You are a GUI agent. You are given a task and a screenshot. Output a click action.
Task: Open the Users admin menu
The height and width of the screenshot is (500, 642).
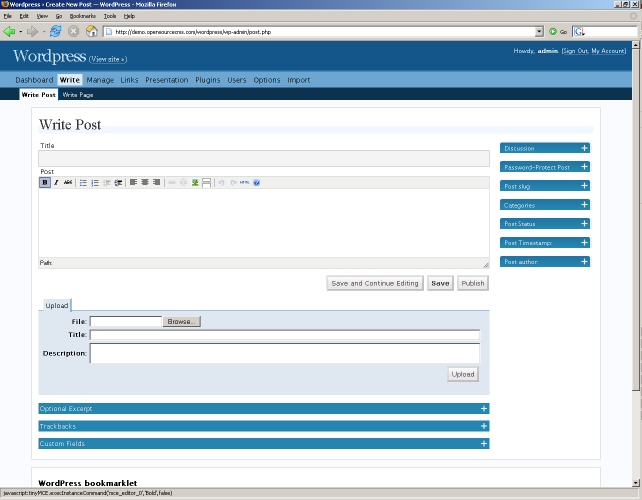pos(237,80)
